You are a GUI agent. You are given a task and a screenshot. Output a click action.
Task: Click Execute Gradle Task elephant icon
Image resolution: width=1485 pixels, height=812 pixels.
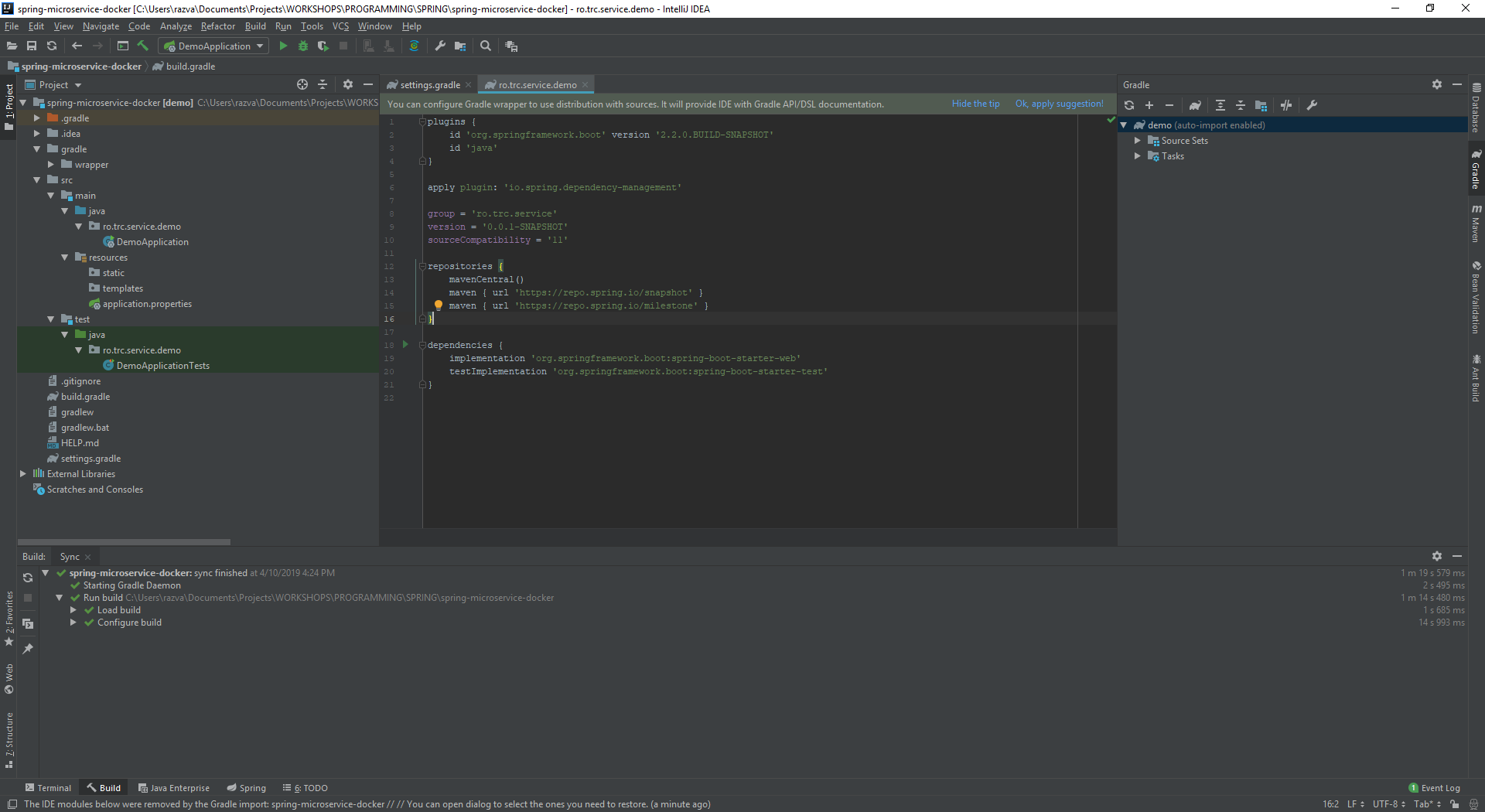coord(1195,105)
